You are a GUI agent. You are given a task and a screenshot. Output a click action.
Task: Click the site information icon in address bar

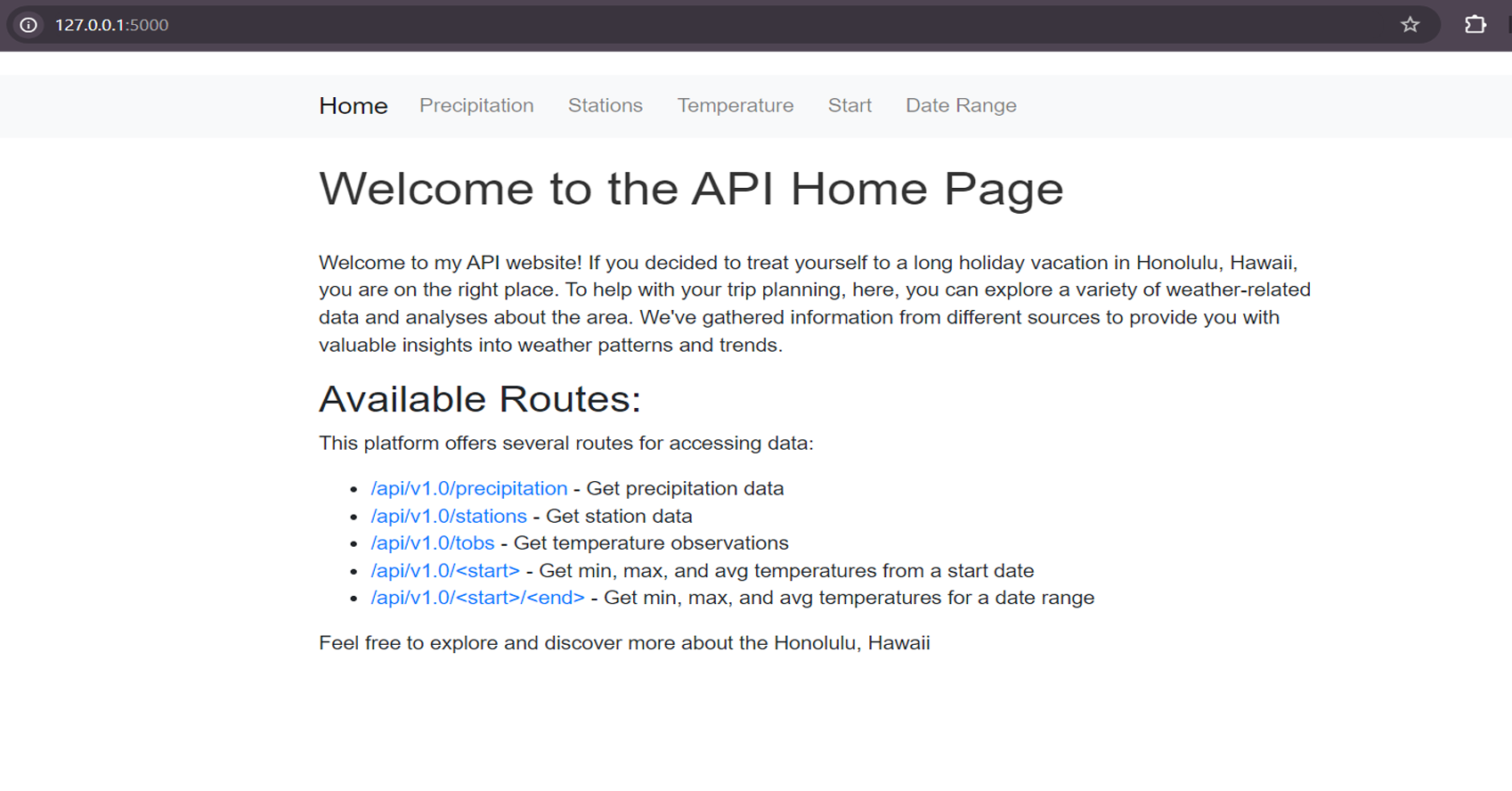28,25
